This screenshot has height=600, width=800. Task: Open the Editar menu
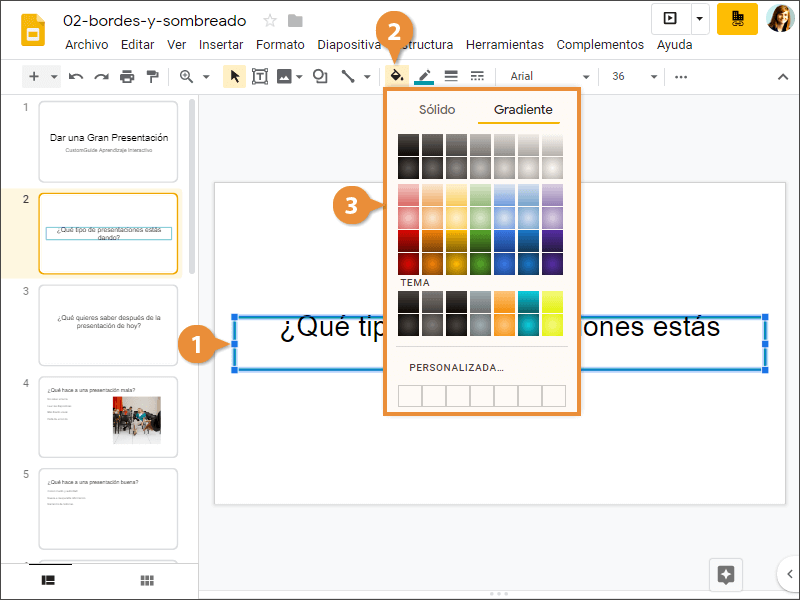138,45
